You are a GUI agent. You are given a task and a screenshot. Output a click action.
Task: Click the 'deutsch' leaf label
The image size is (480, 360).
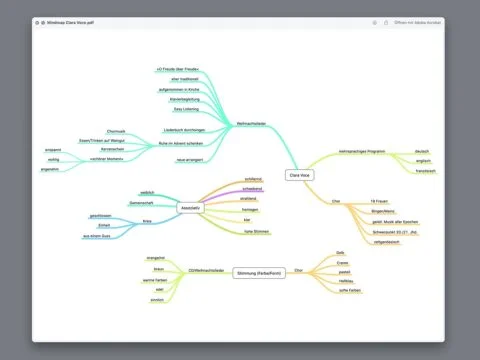[422, 151]
